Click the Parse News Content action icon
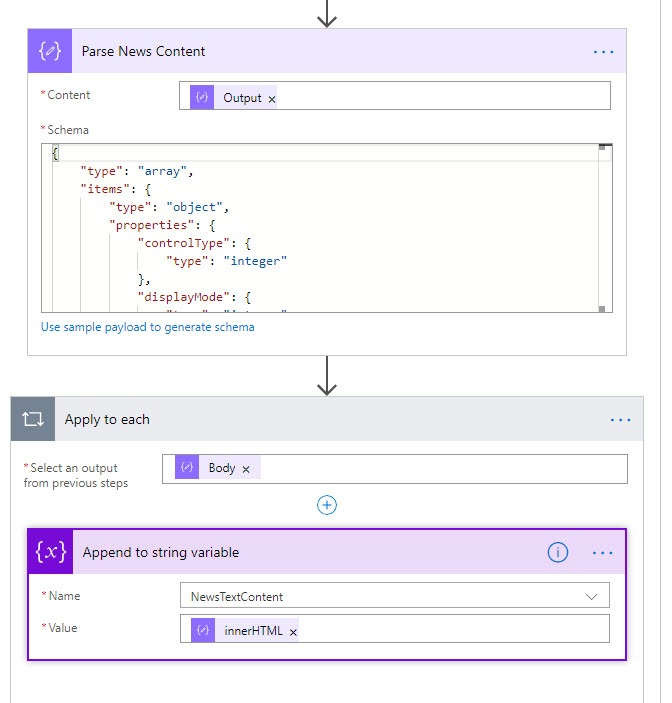The image size is (672, 703). (49, 51)
